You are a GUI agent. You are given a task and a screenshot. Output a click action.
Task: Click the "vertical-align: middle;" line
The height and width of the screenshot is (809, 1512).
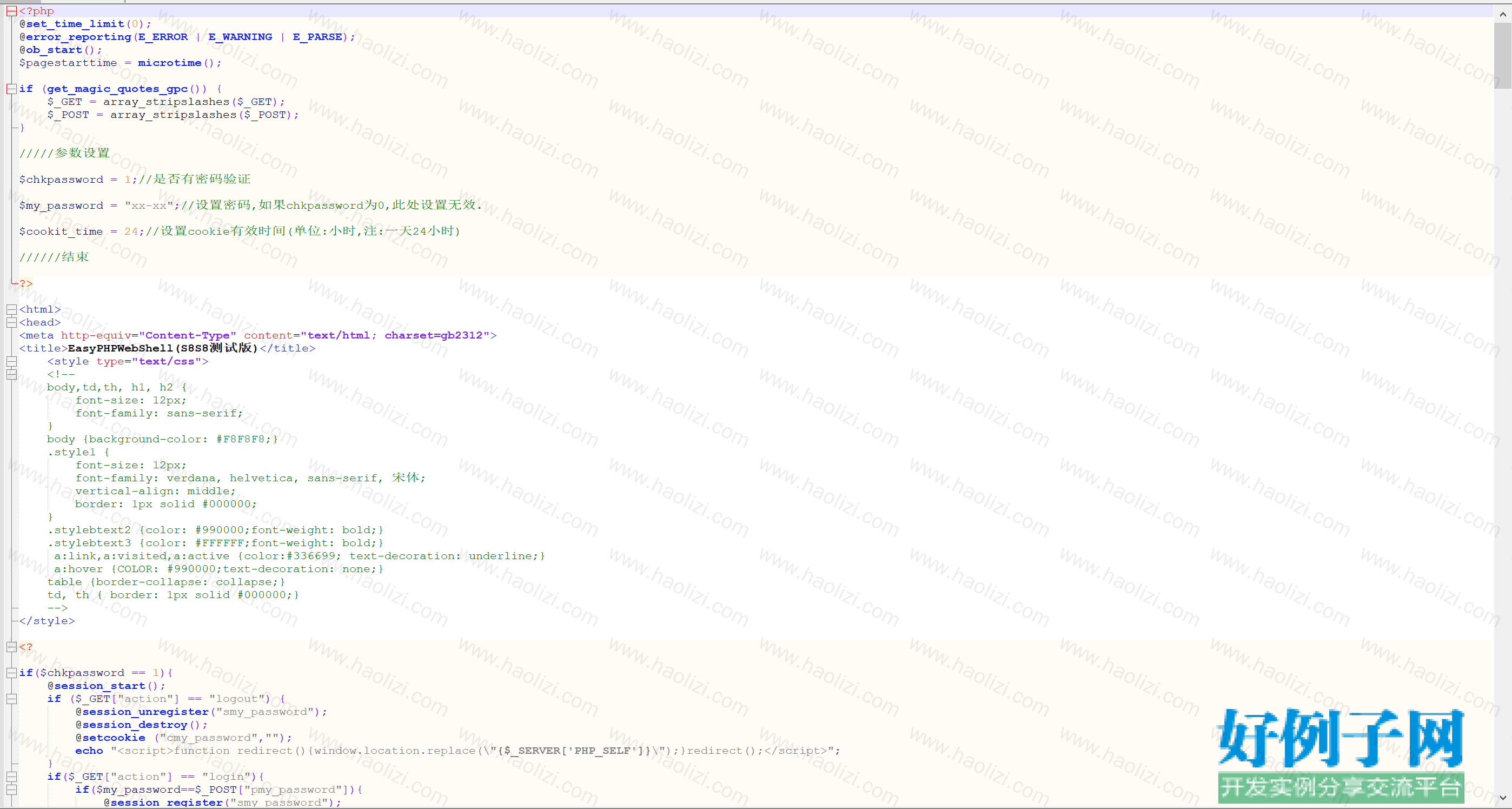tap(156, 492)
